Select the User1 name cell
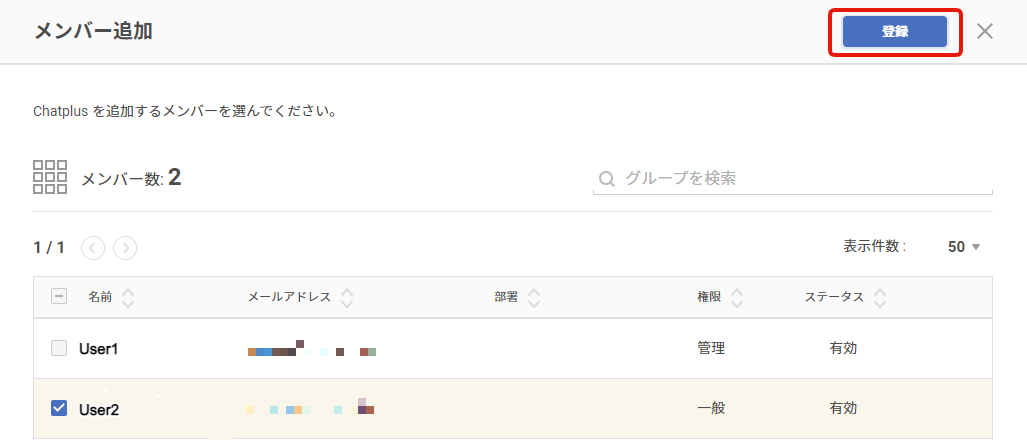The width and height of the screenshot is (1027, 440). point(98,349)
